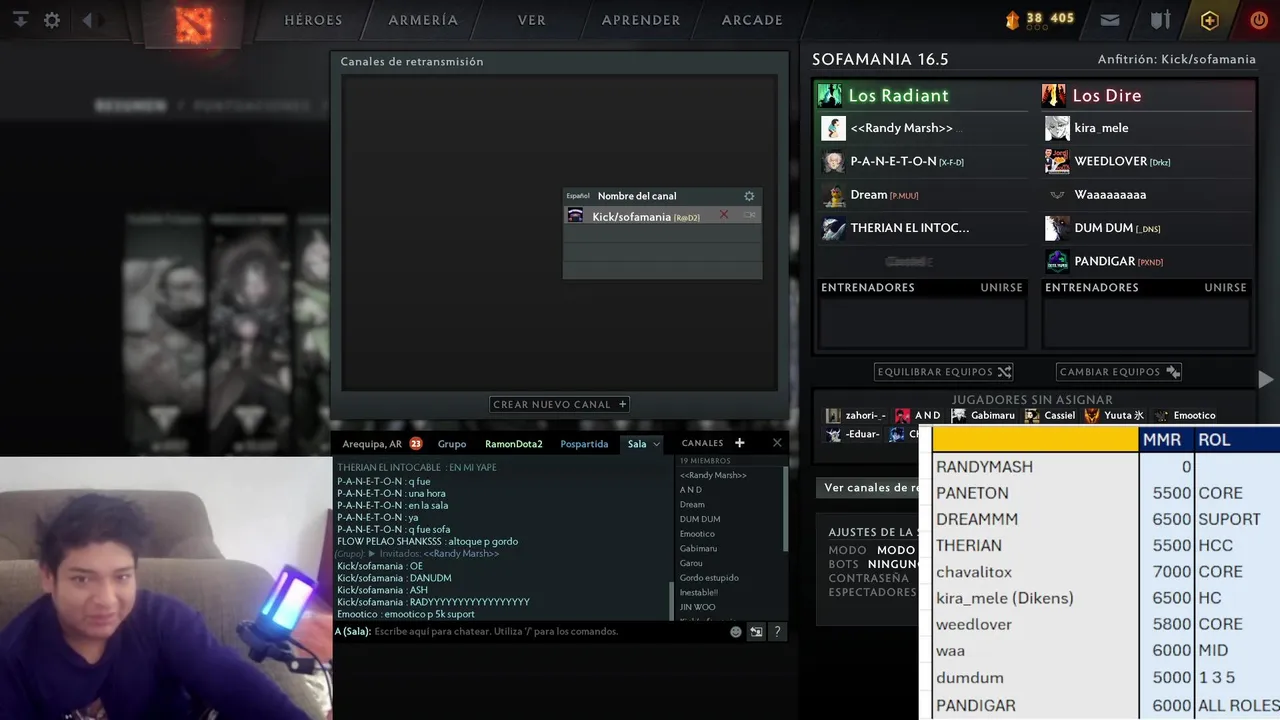Click P-A-N-E-T-O-N player avatar
Screen dimensions: 1280x720
pos(833,161)
